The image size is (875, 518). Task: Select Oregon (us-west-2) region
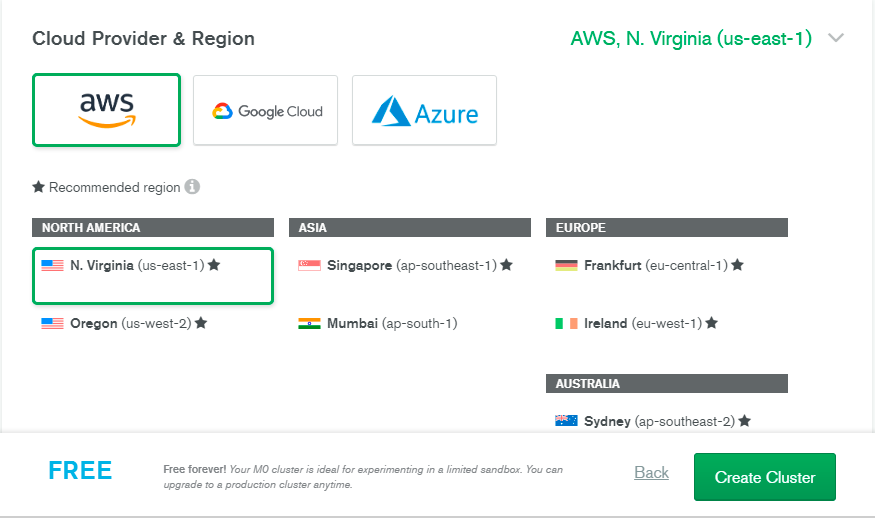click(x=153, y=324)
